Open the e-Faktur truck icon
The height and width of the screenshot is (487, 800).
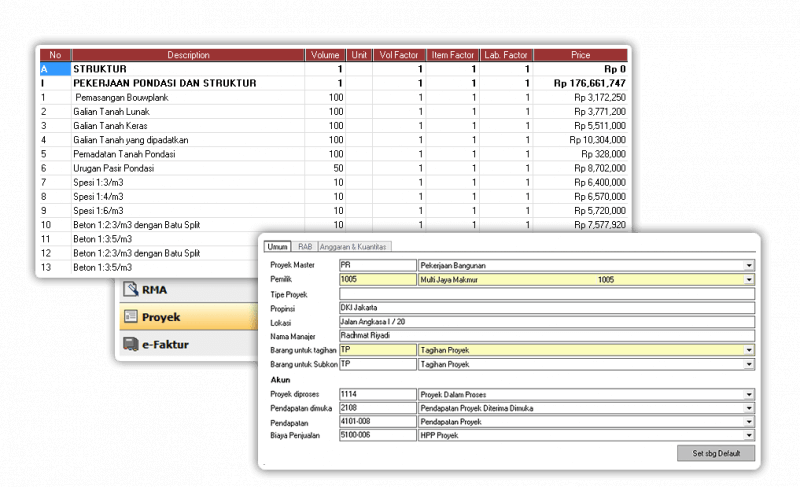pyautogui.click(x=130, y=344)
